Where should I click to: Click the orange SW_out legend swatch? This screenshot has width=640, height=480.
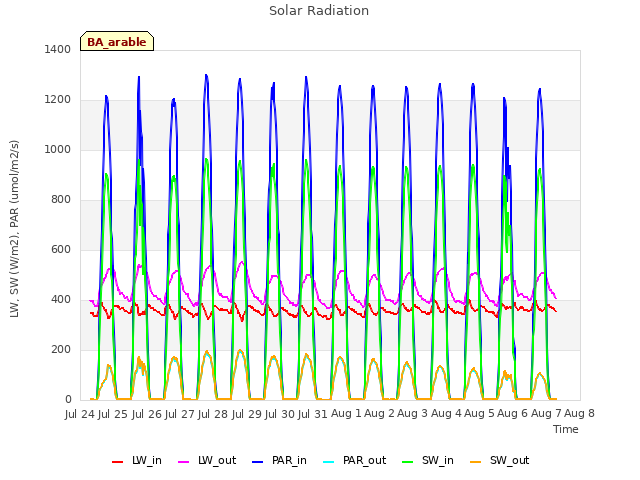coord(475,462)
